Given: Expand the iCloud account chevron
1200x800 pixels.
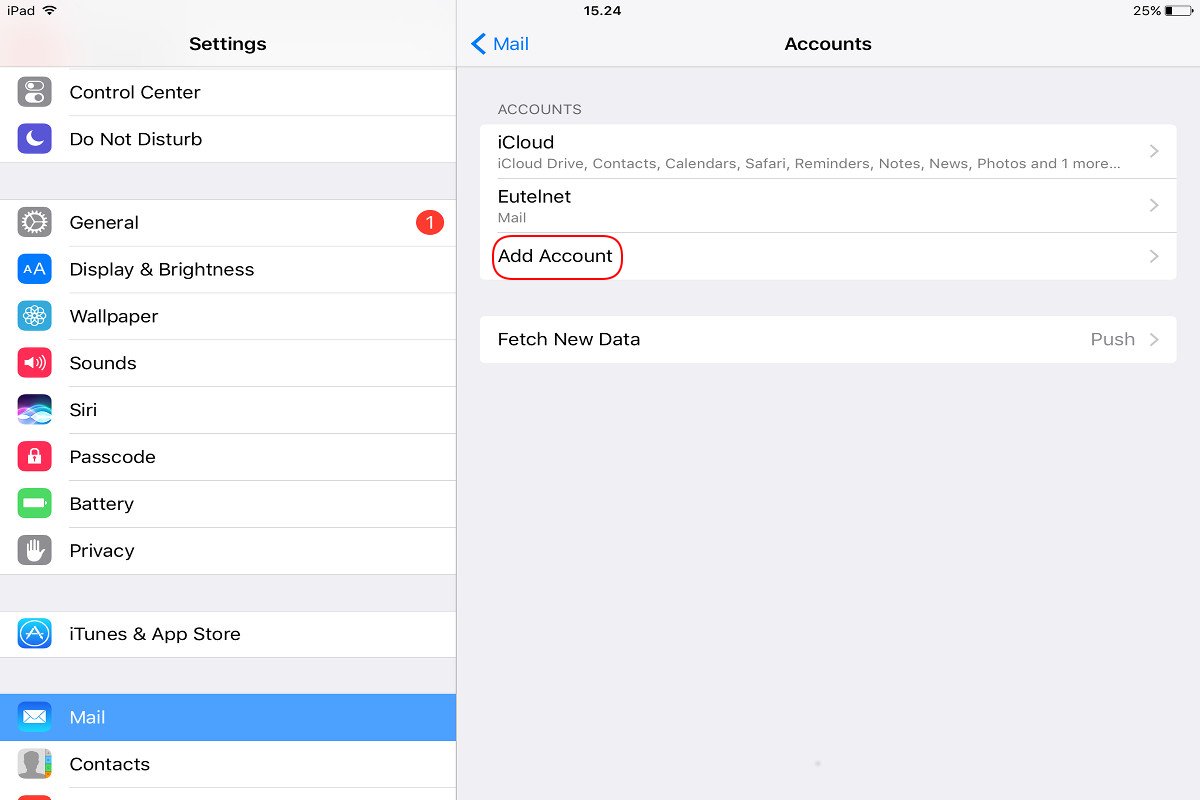Looking at the screenshot, I should pos(1154,151).
